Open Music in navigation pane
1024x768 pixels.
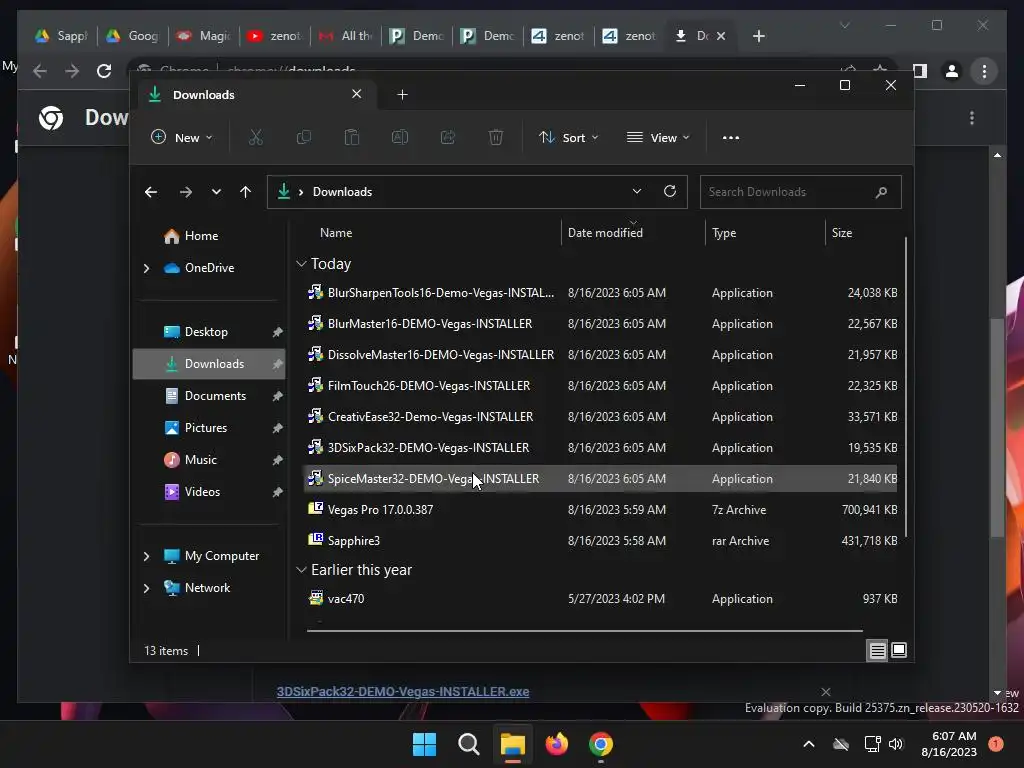[x=209, y=460]
